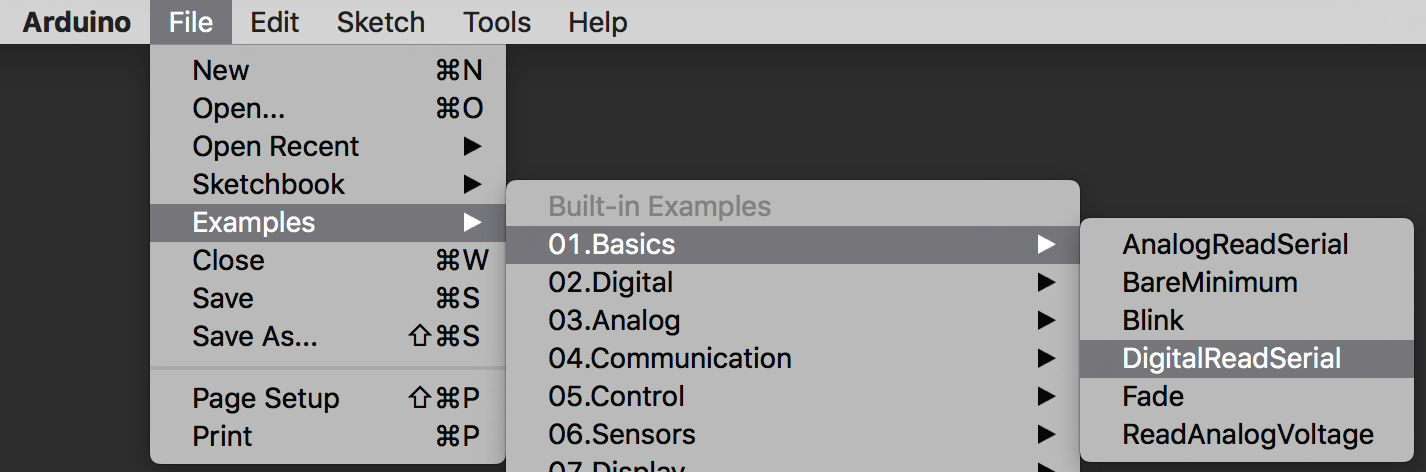Expand the 04.Communication examples submenu
Screen dimensions: 1426x472
(670, 359)
